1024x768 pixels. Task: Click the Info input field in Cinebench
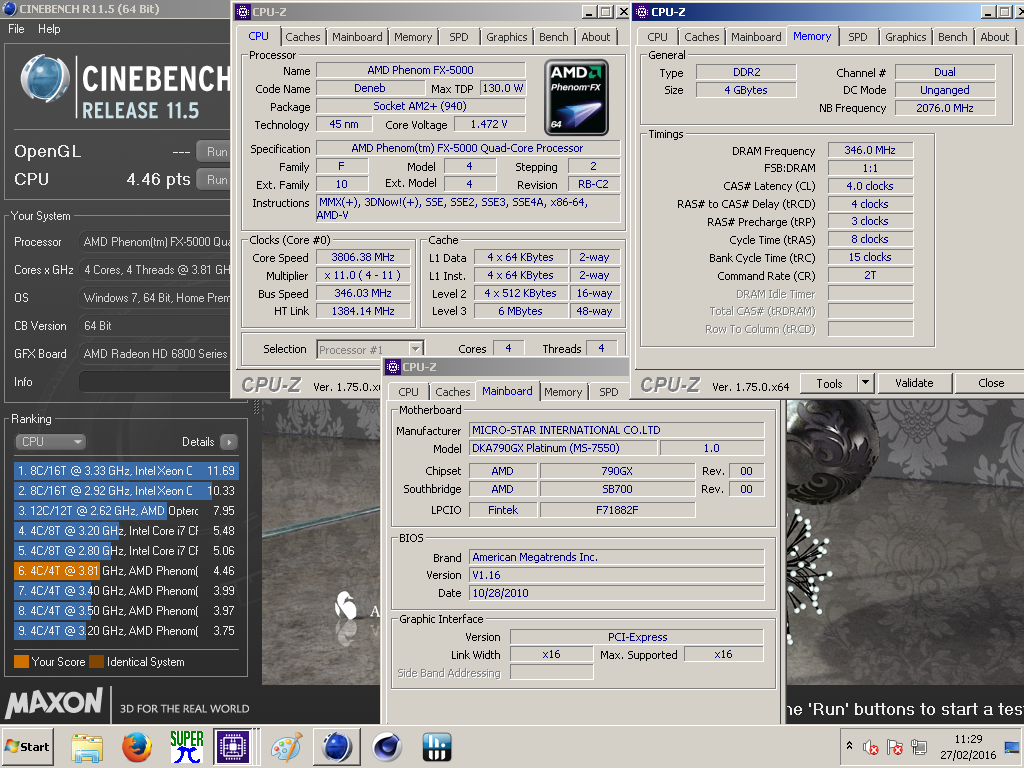click(154, 382)
